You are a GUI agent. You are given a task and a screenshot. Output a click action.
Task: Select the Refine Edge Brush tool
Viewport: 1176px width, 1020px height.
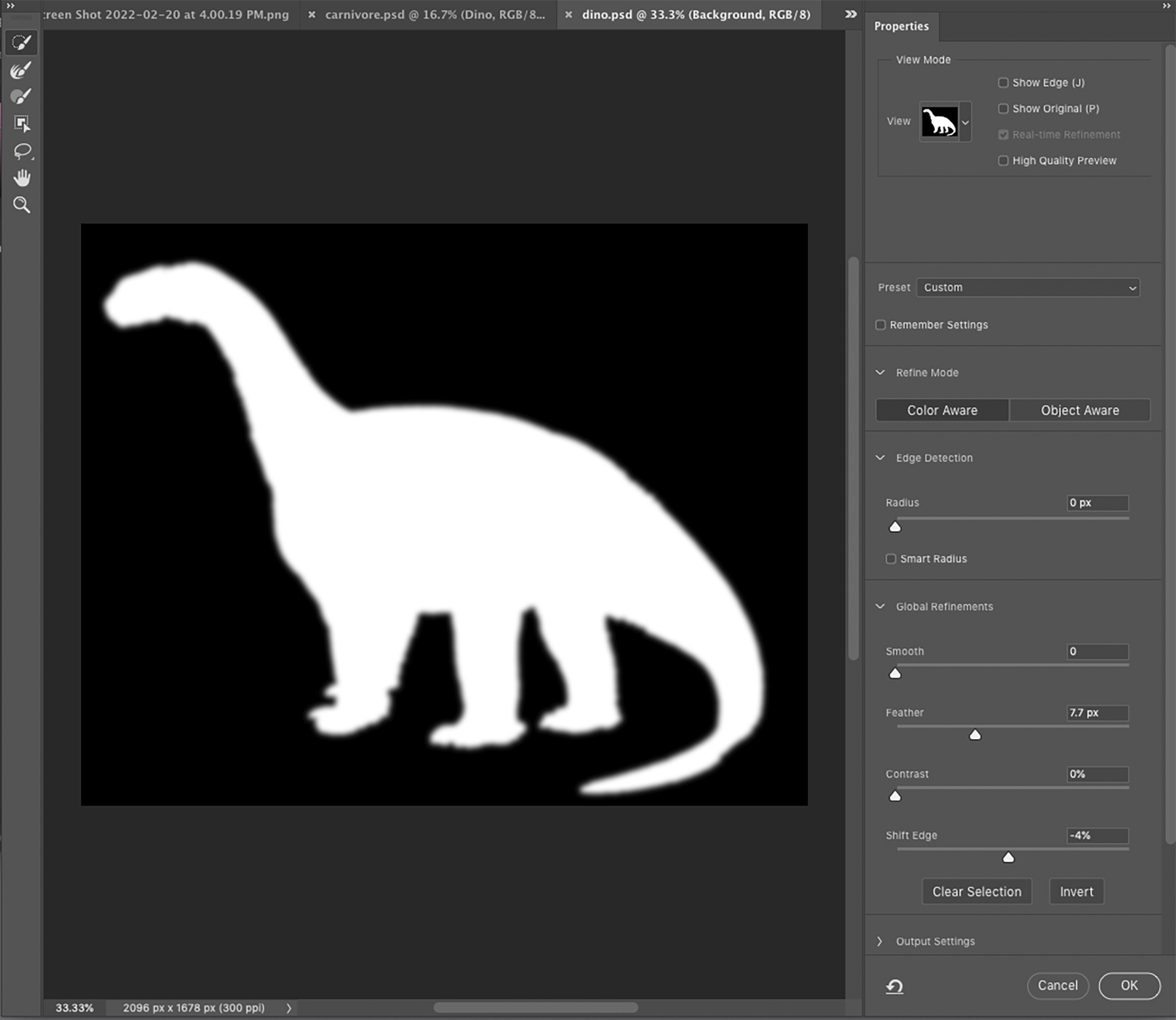point(22,70)
